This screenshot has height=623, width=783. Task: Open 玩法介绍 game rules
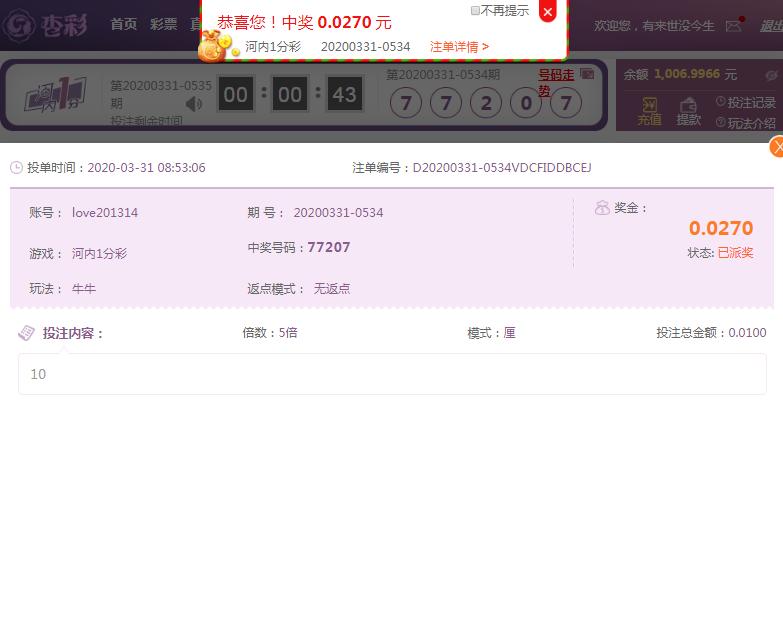click(x=746, y=123)
